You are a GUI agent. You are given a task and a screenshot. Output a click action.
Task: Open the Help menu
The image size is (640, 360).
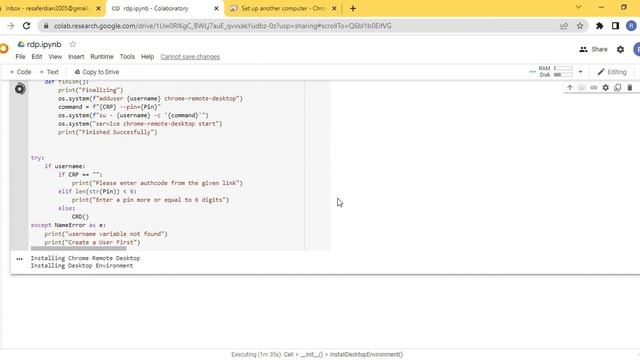[147, 57]
